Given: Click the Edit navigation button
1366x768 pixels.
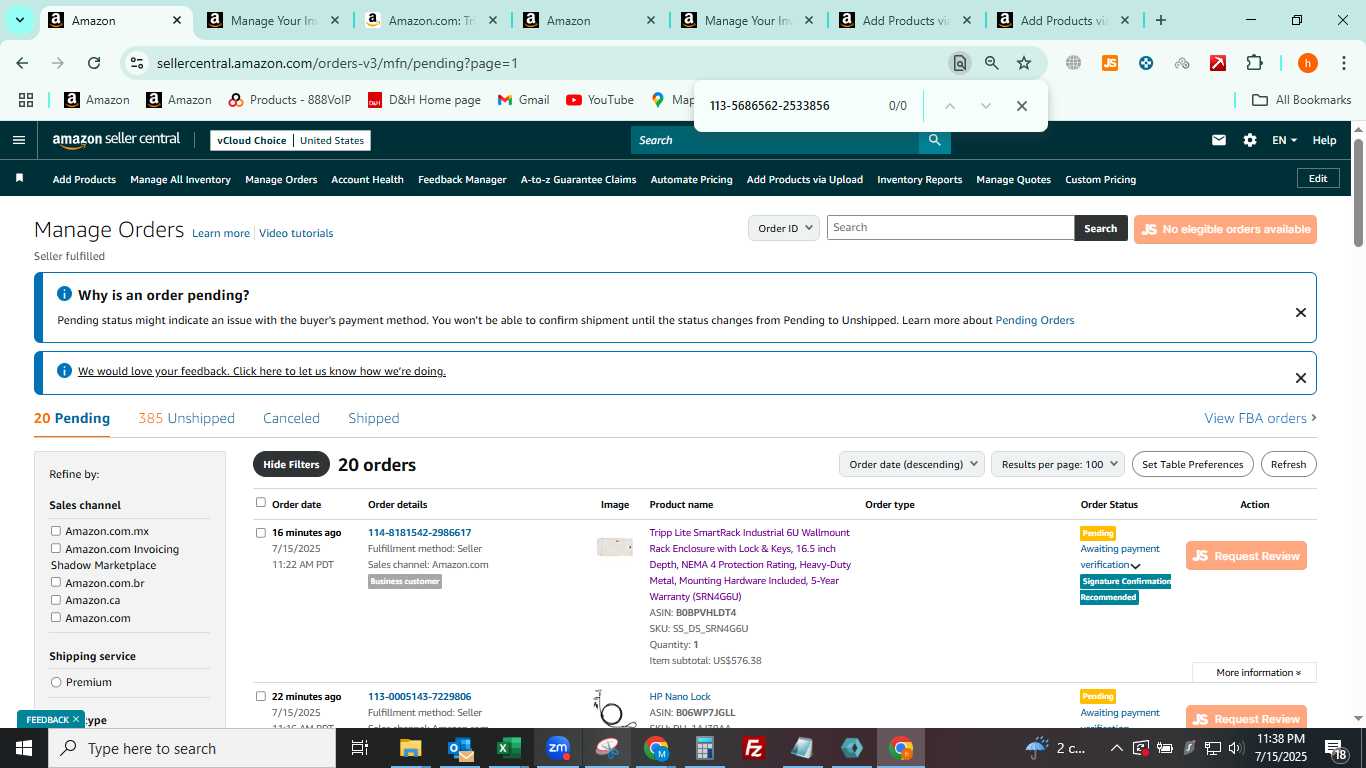Looking at the screenshot, I should [x=1318, y=178].
